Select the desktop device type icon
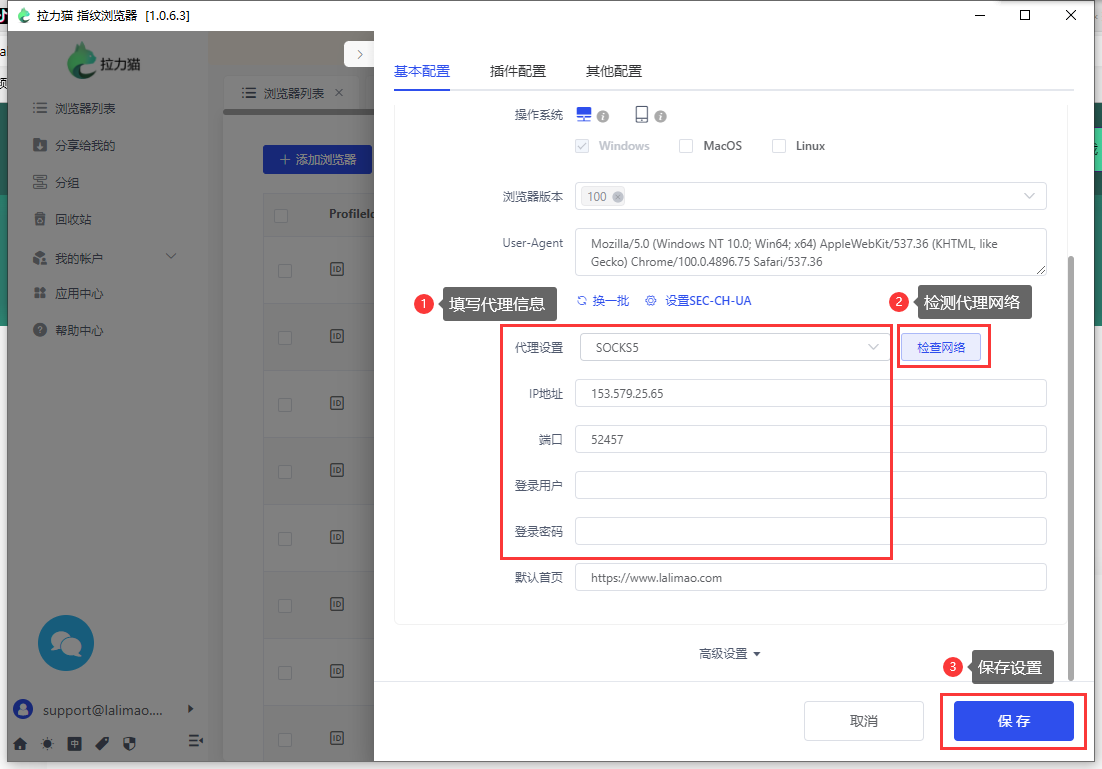This screenshot has height=769, width=1102. [x=583, y=114]
